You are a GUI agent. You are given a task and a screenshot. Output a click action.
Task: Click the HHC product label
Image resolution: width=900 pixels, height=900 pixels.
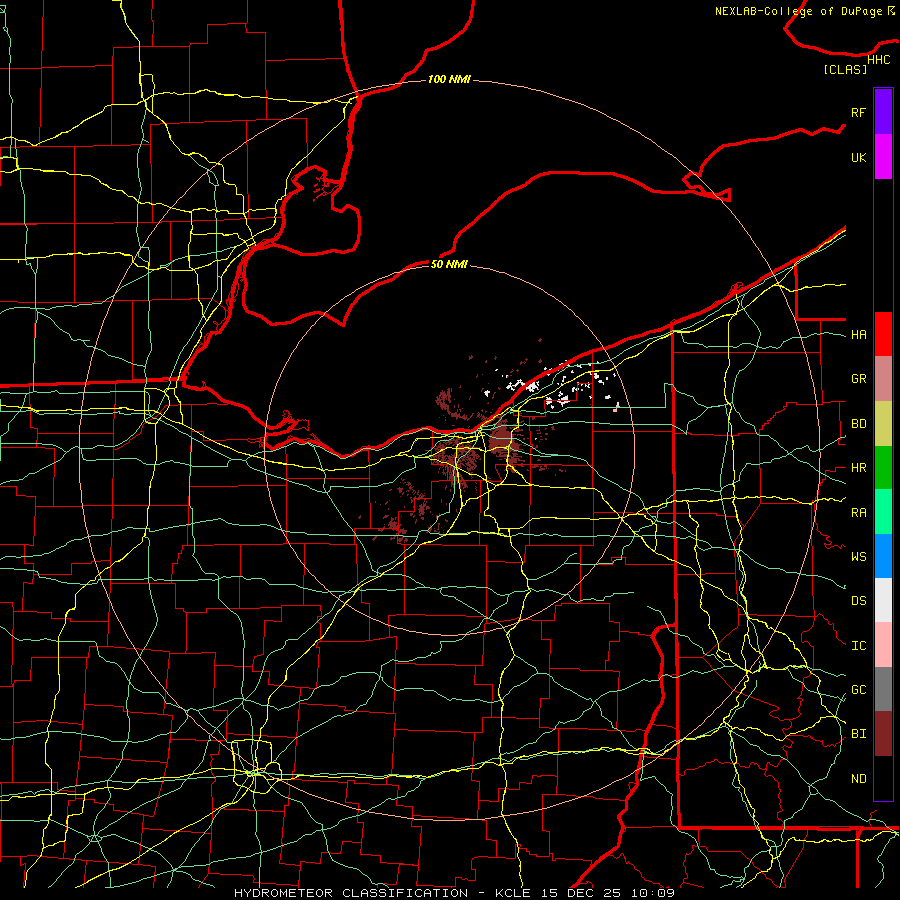click(879, 60)
